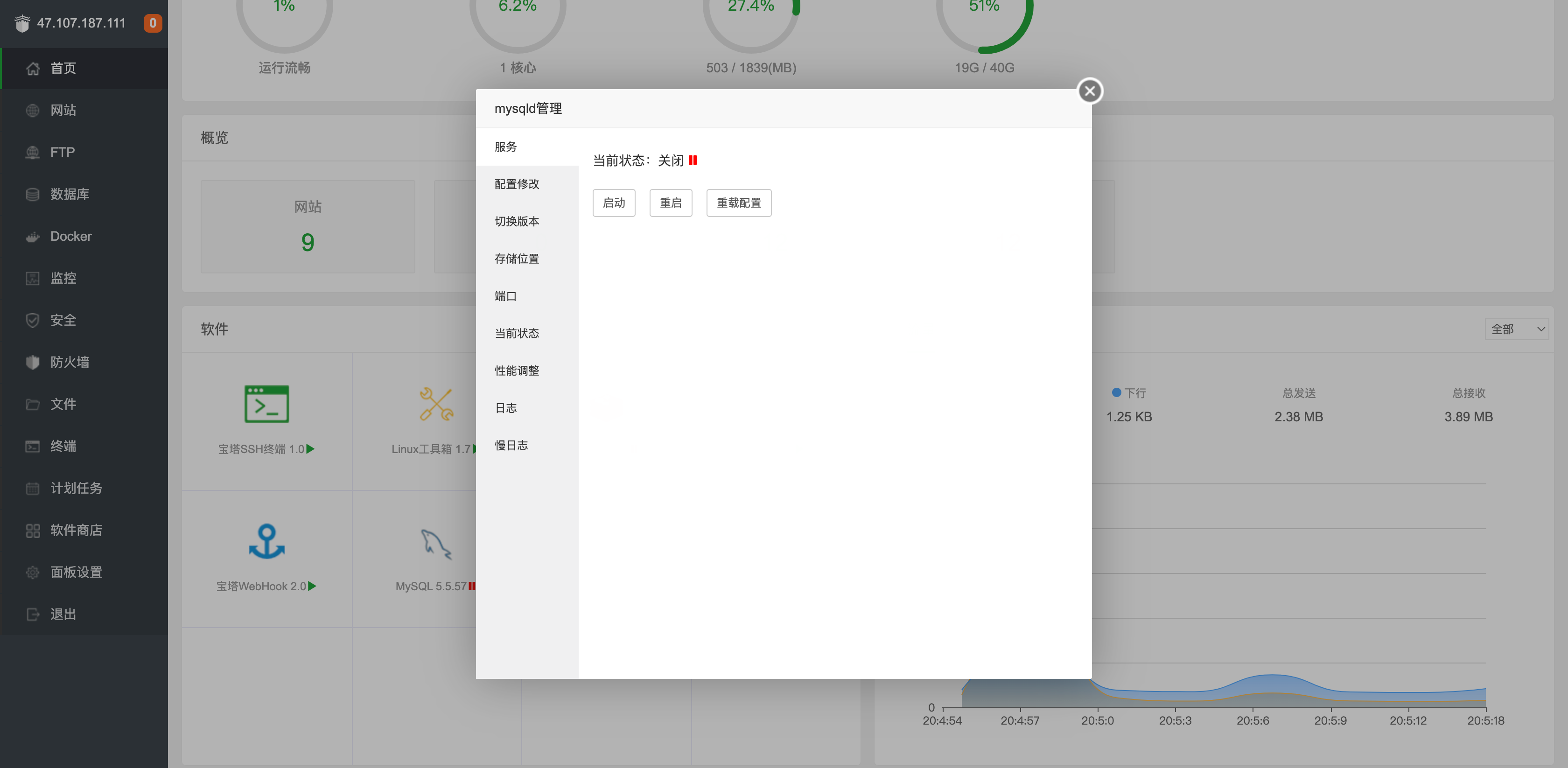Open 首页 in the sidebar

(84, 68)
